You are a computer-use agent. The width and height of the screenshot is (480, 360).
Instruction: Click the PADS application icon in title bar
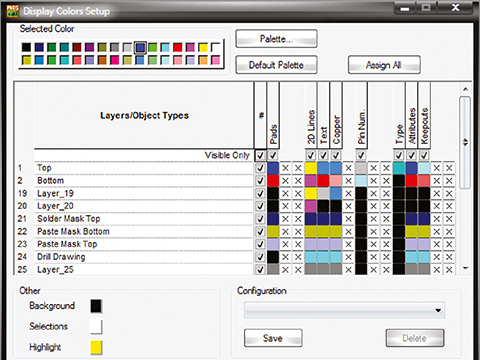13,11
